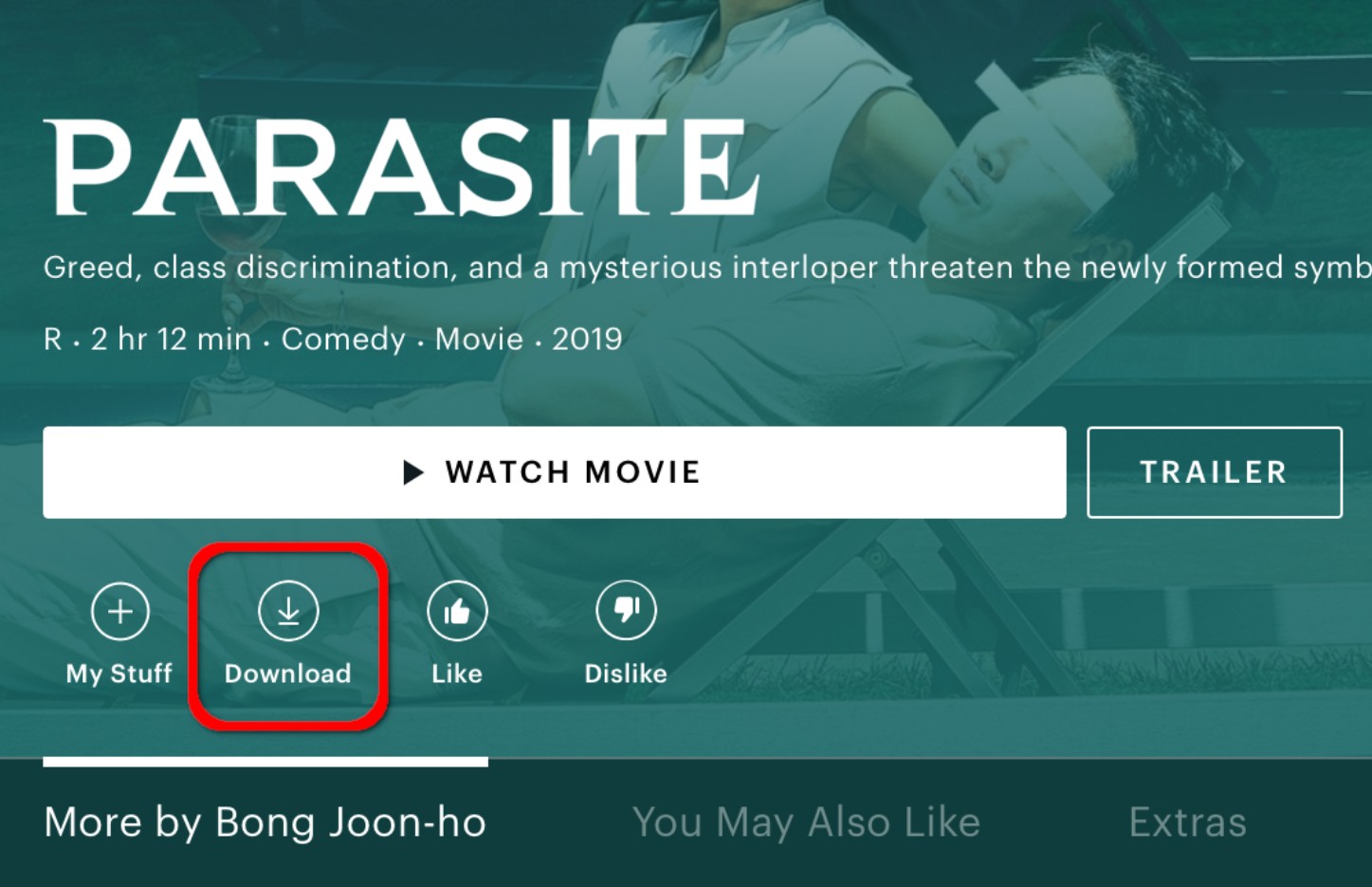The height and width of the screenshot is (887, 1372).
Task: Click the PARASITE movie title
Action: (402, 168)
